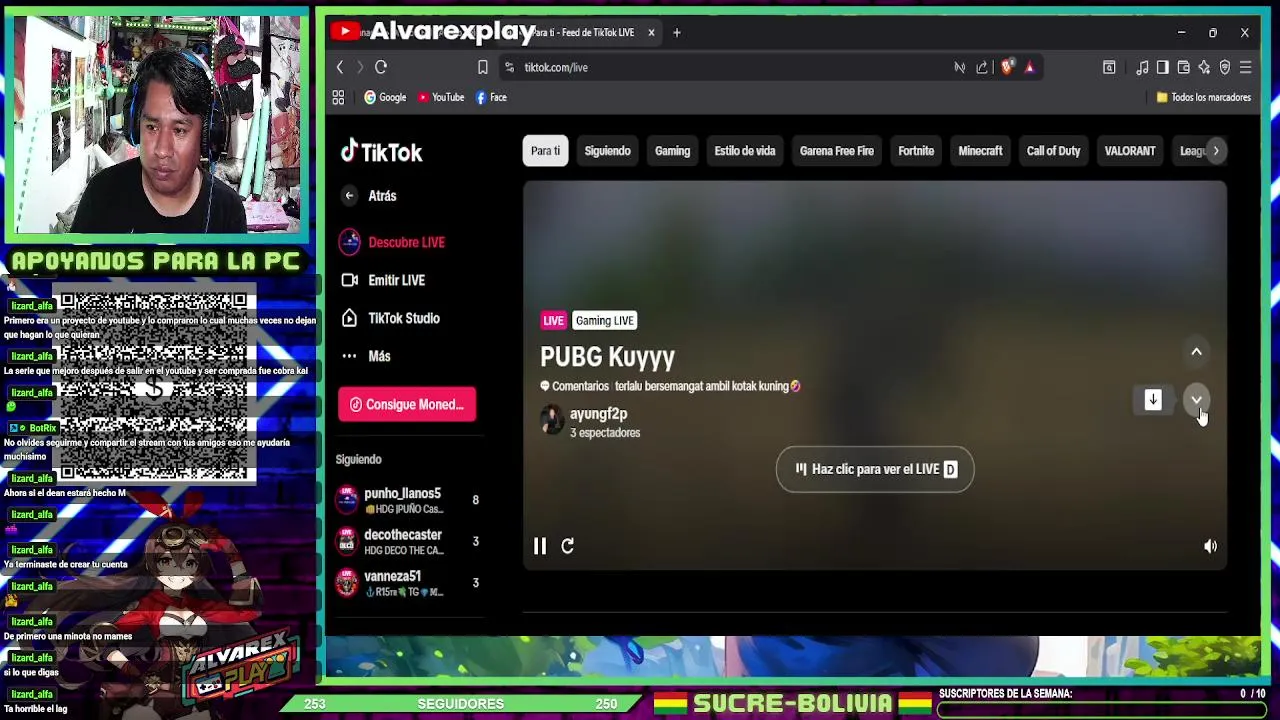Open the YouTube bookmark

(441, 97)
